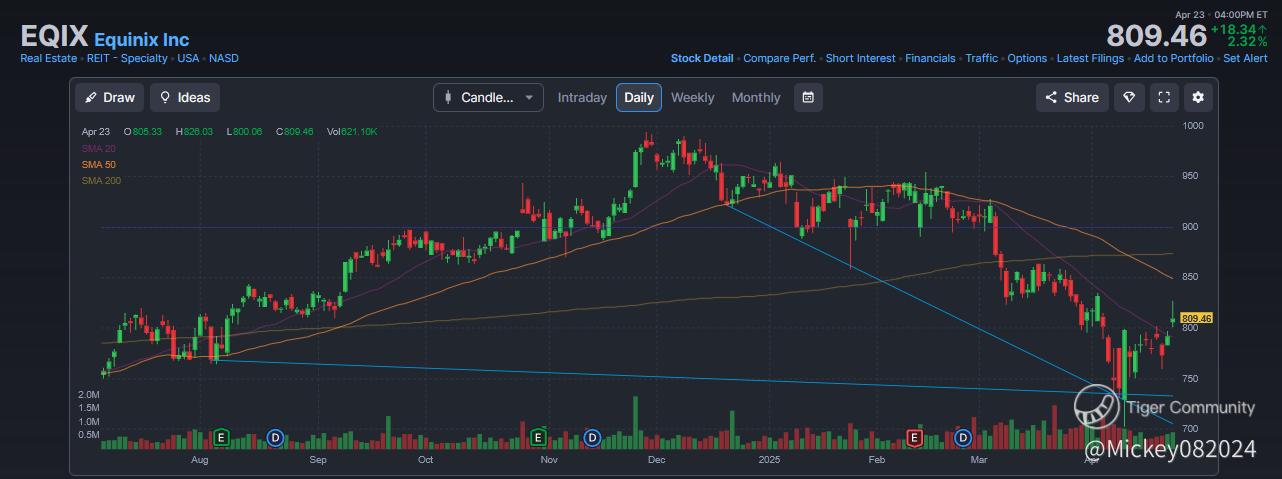Switch to Weekly timeframe
This screenshot has width=1282, height=479.
click(x=692, y=97)
